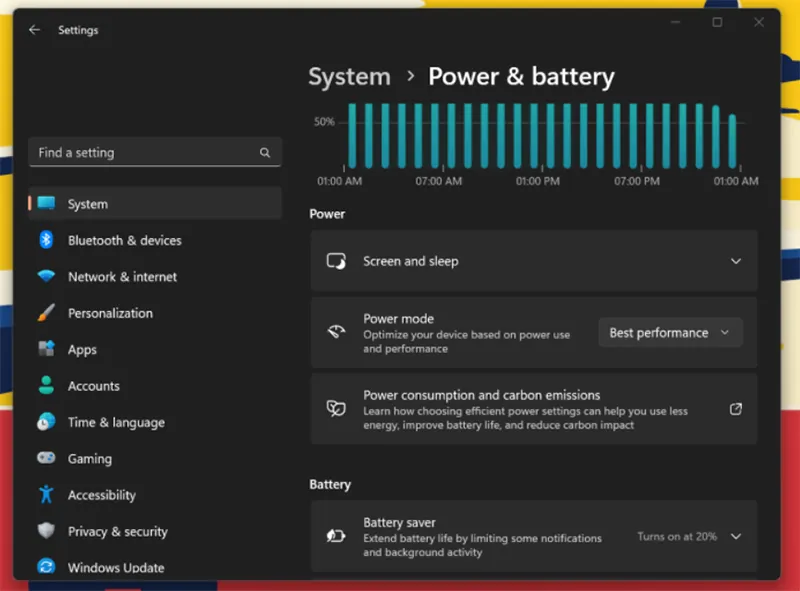Select Privacy & security

tap(155, 531)
